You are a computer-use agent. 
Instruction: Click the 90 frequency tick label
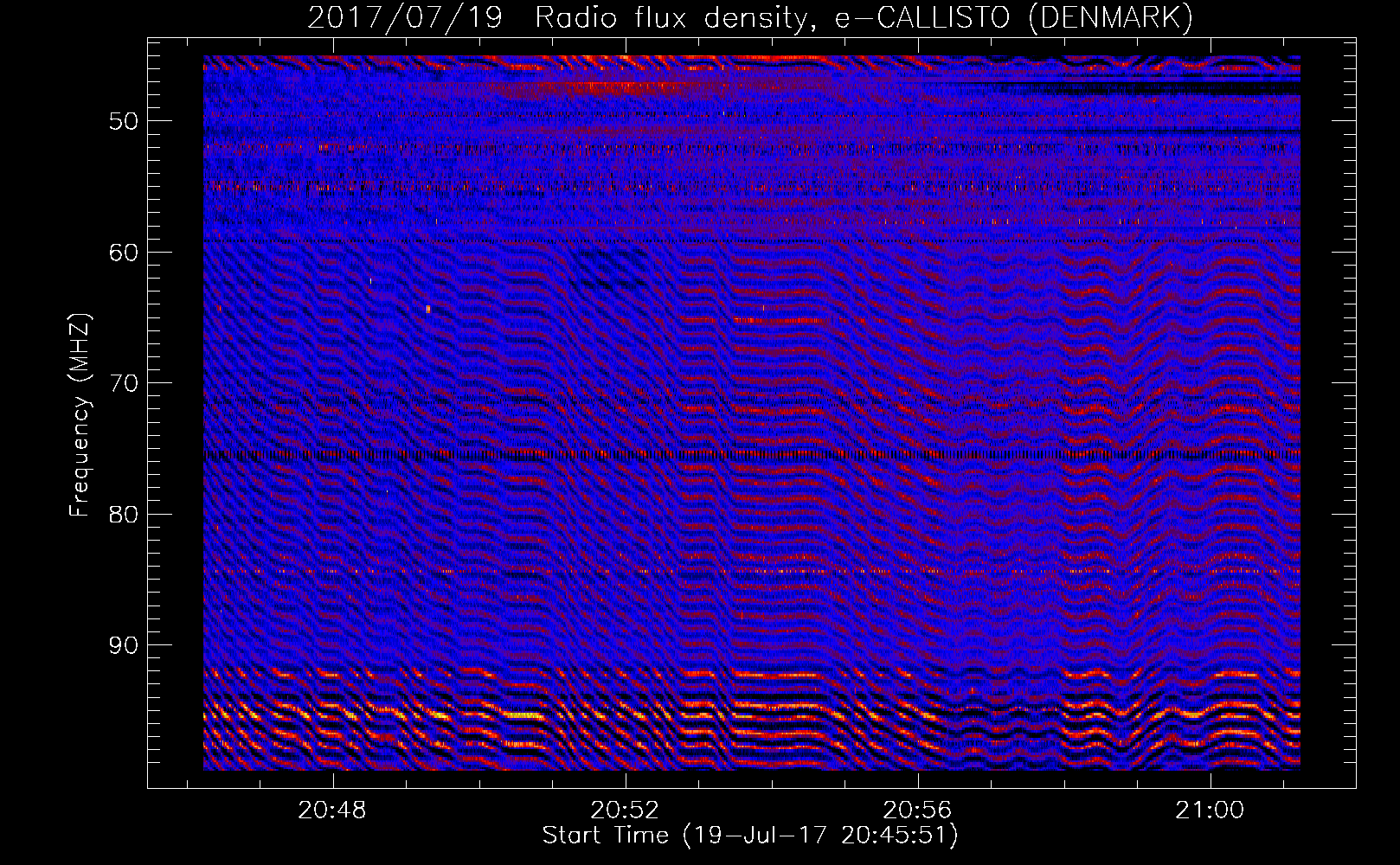tap(123, 645)
